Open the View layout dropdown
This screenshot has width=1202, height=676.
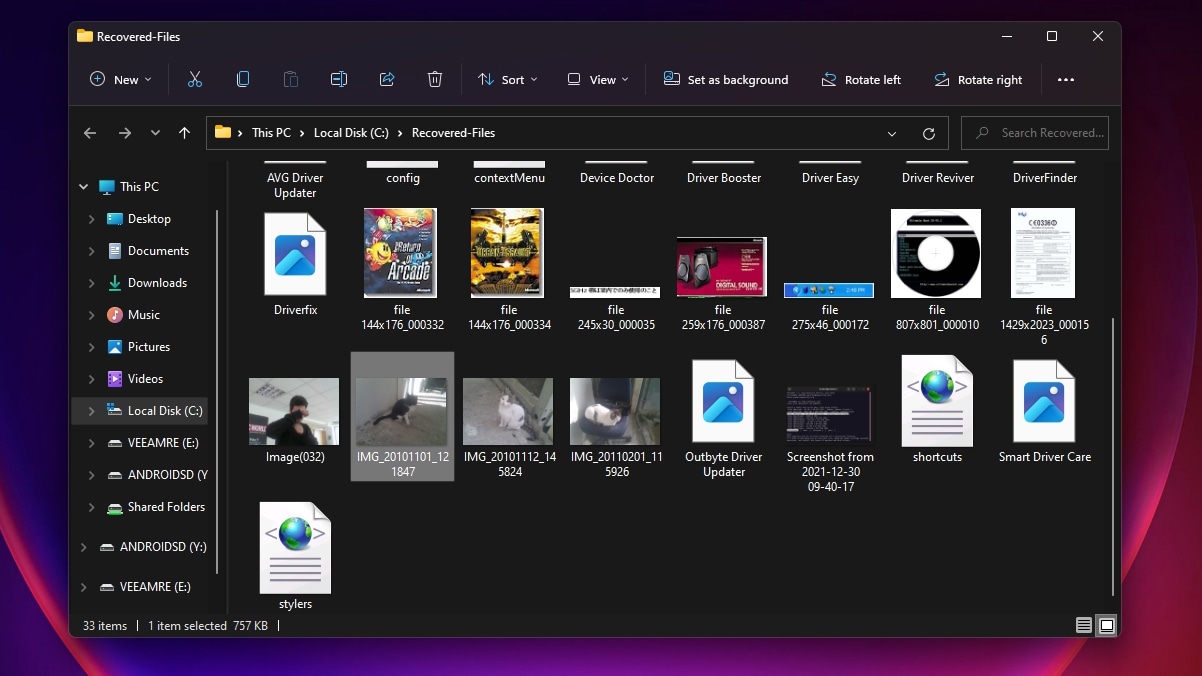[598, 79]
